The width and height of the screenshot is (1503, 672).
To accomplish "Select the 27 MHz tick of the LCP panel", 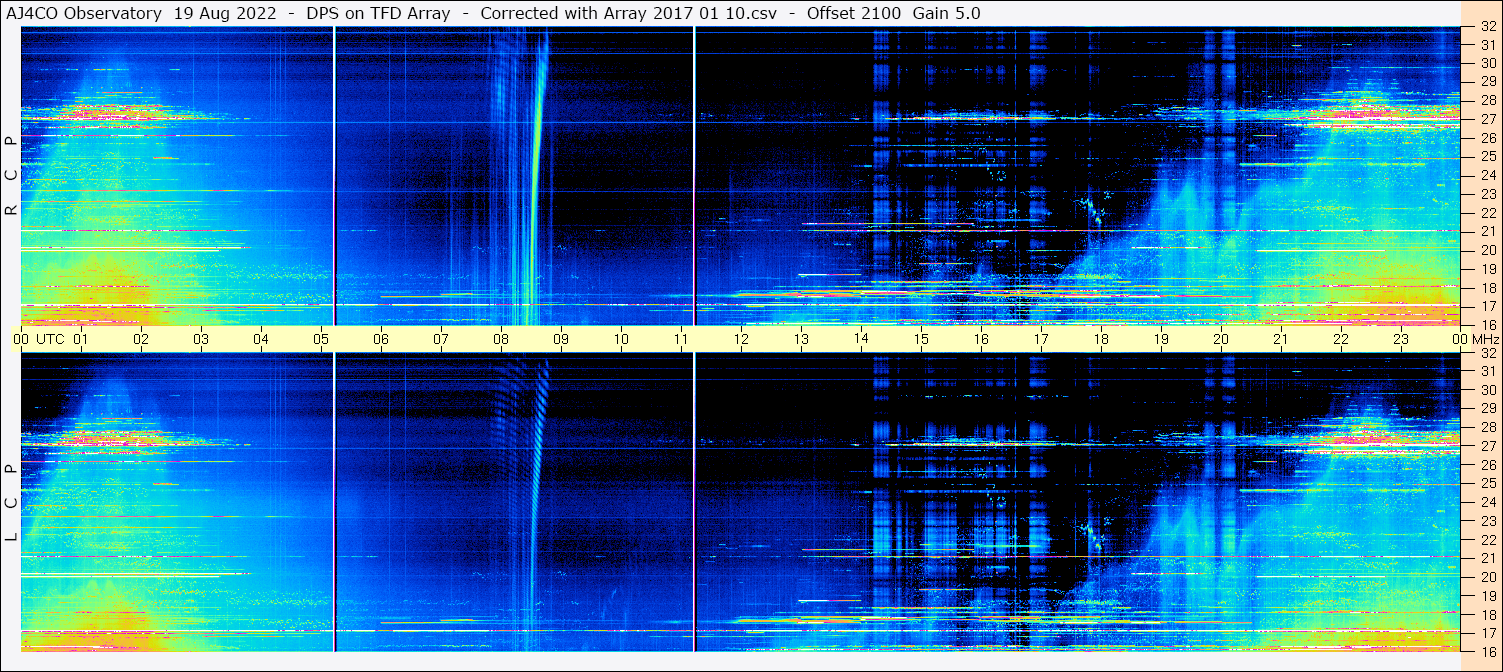I will coord(1487,446).
